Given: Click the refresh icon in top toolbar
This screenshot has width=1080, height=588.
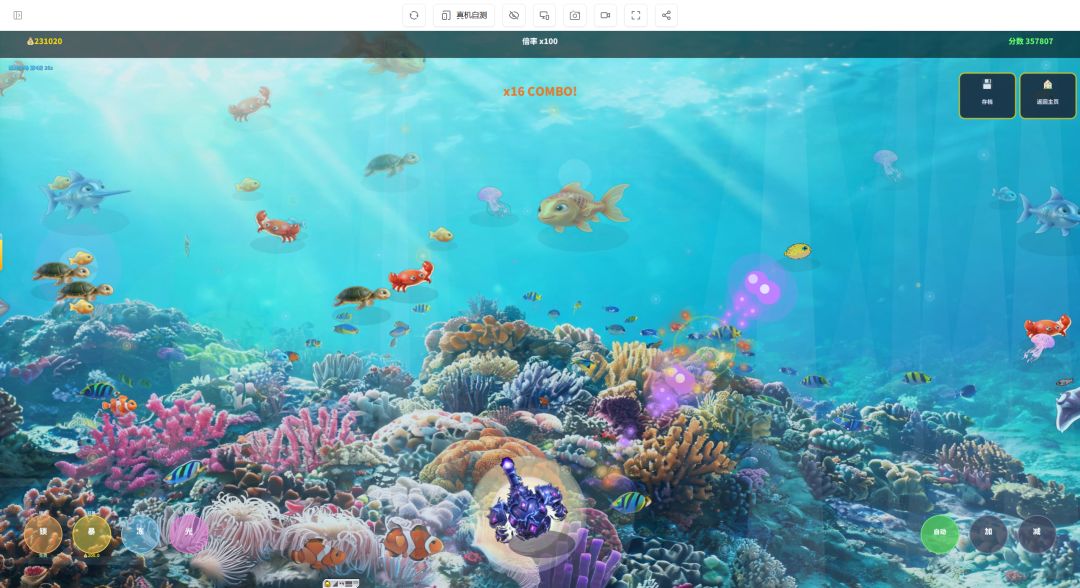Looking at the screenshot, I should [x=414, y=15].
